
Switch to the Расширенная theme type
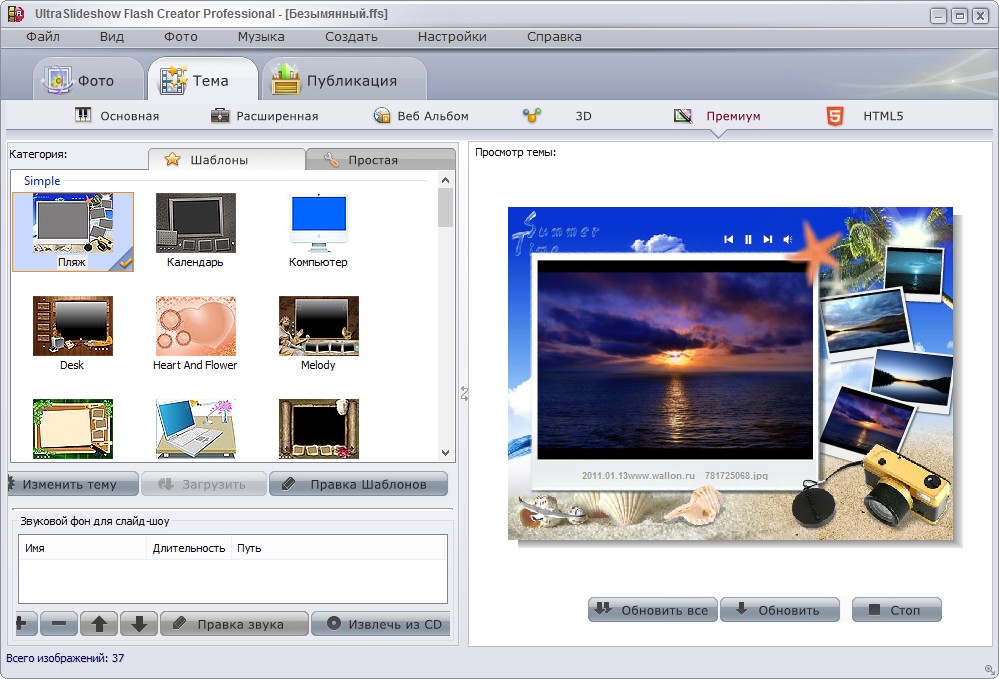pos(264,116)
